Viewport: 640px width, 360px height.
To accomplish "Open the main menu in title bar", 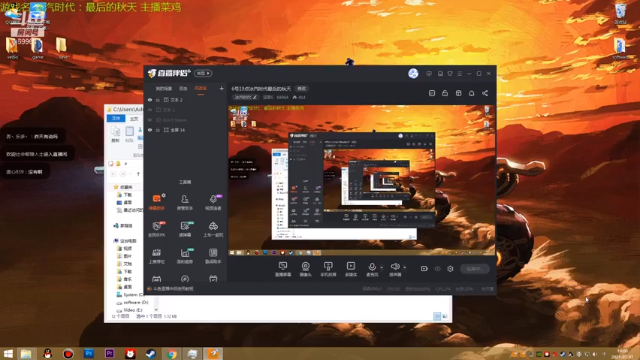I will coord(460,73).
